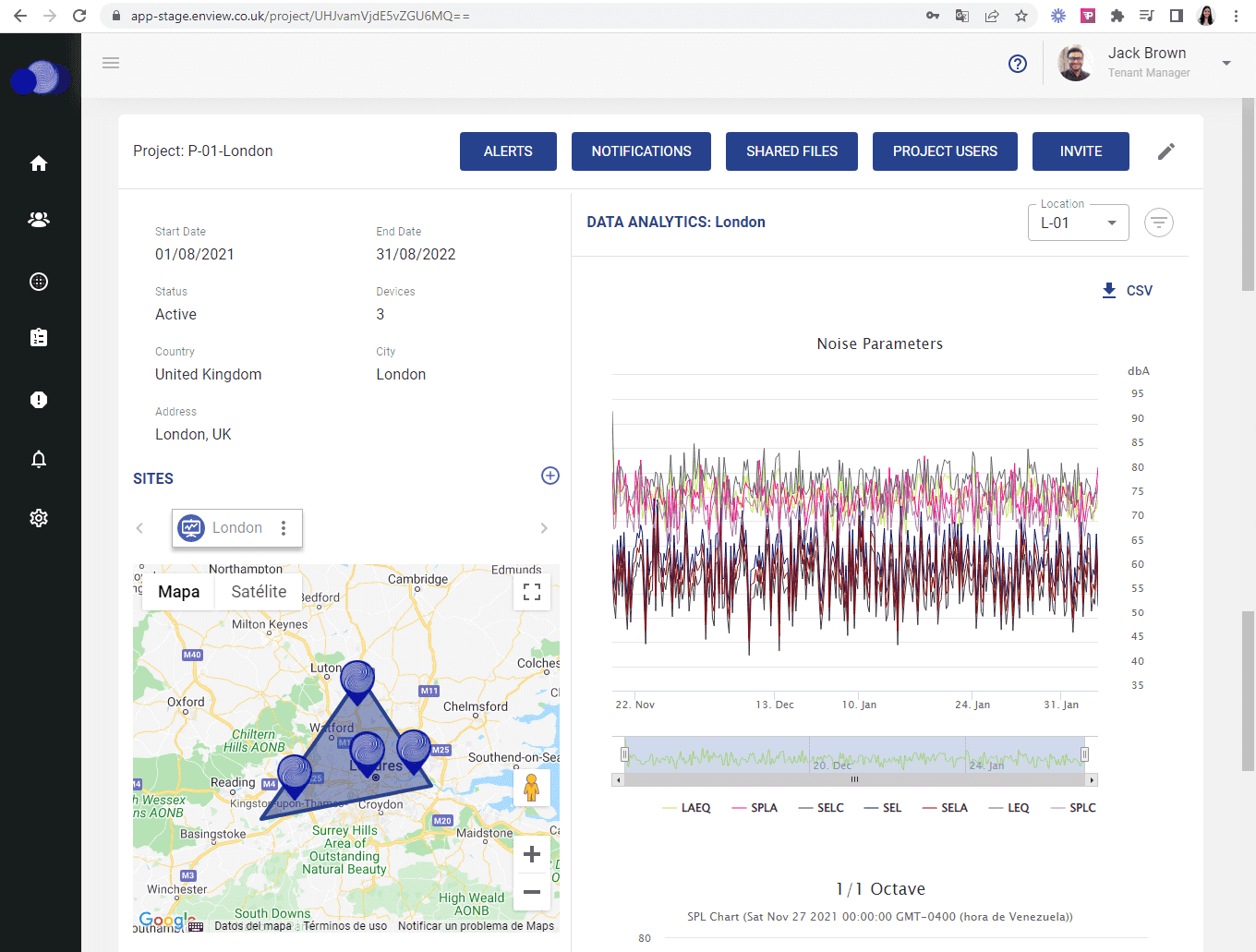Open the alert exclamation sidebar icon

[x=39, y=400]
